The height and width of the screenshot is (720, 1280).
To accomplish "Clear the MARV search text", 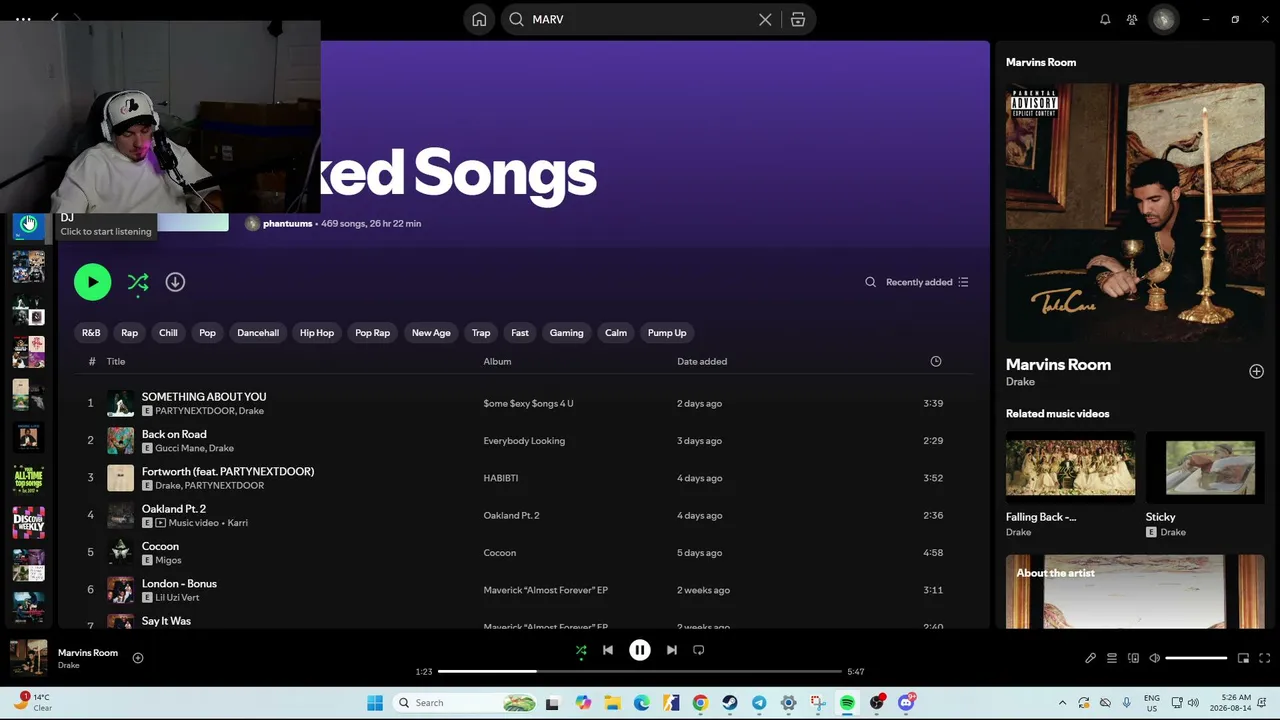I will click(765, 19).
